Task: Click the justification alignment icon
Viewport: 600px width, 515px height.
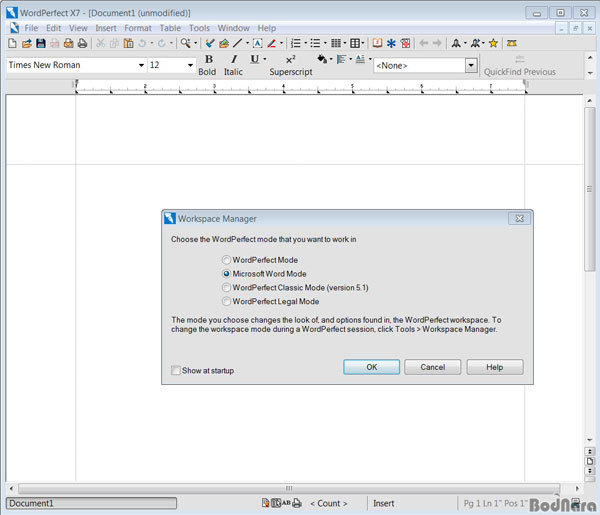Action: pos(341,59)
